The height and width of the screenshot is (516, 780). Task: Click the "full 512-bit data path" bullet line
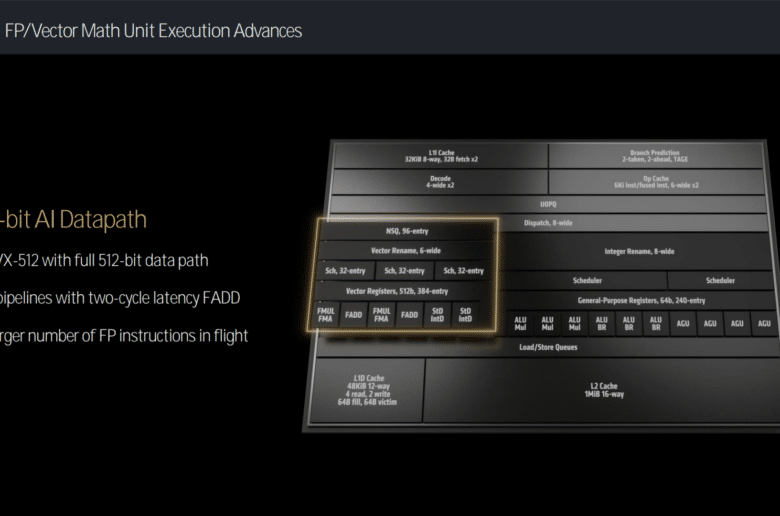pos(104,260)
